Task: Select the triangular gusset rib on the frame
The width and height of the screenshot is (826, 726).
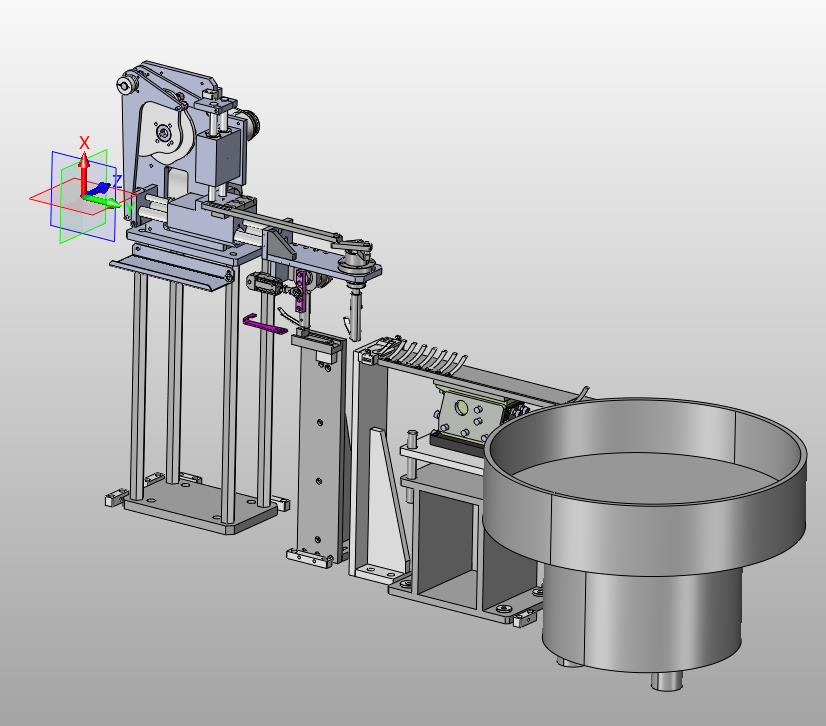Action: 387,499
